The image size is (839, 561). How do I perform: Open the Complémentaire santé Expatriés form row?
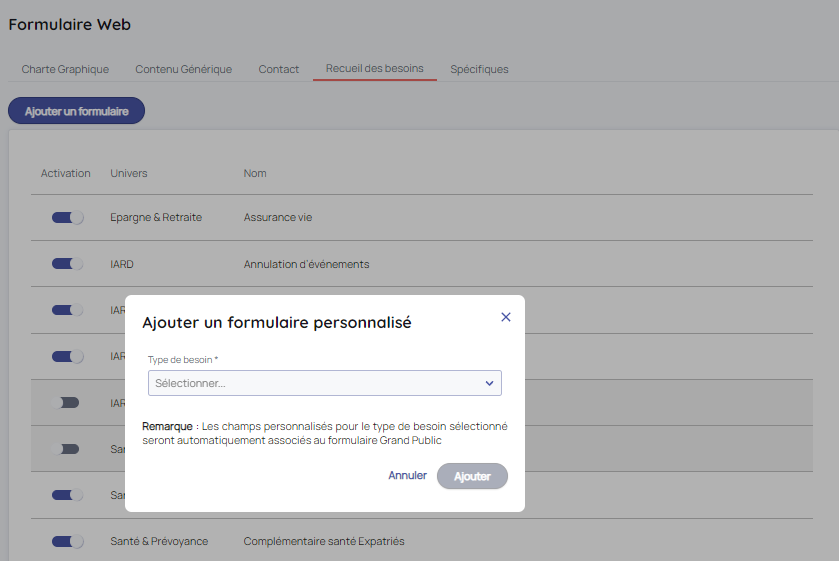point(323,541)
